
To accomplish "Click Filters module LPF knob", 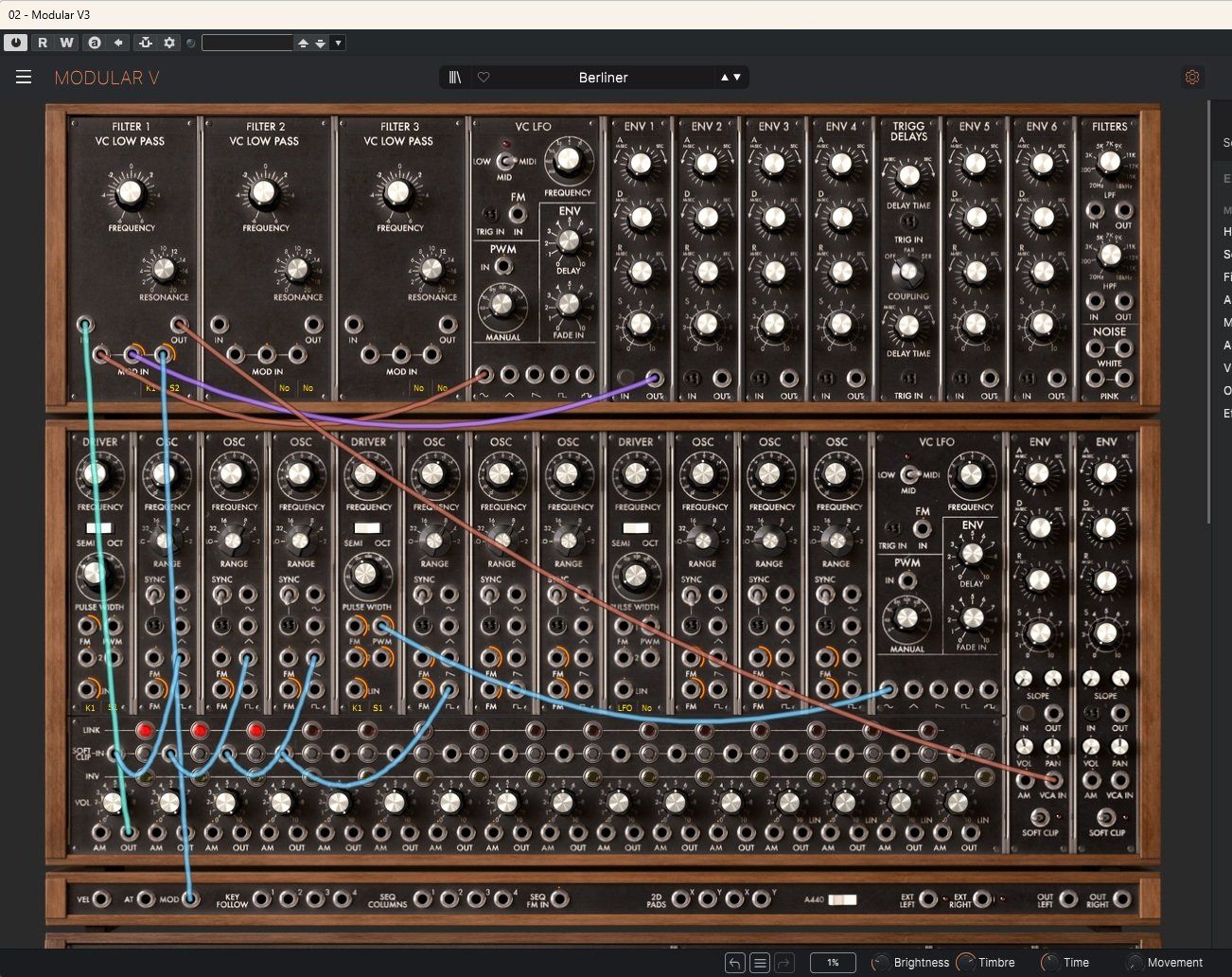I will click(x=1110, y=163).
